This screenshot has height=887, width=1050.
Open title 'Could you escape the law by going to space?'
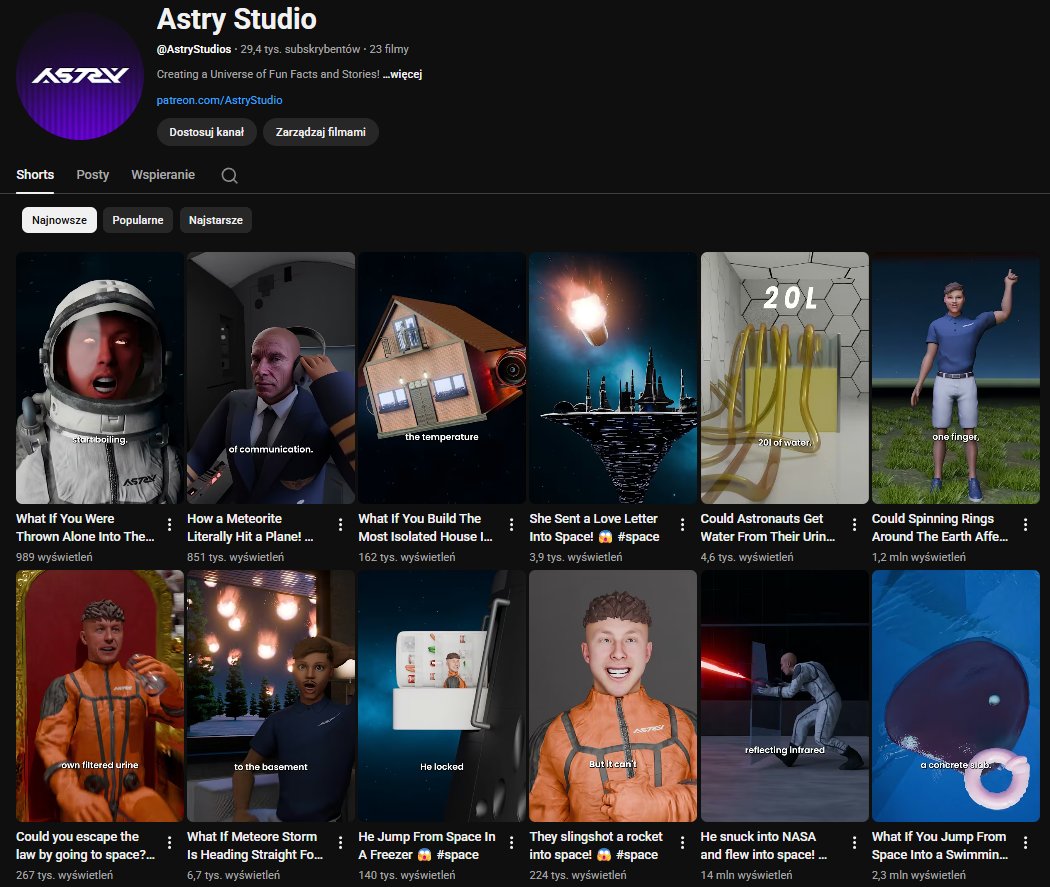click(85, 845)
